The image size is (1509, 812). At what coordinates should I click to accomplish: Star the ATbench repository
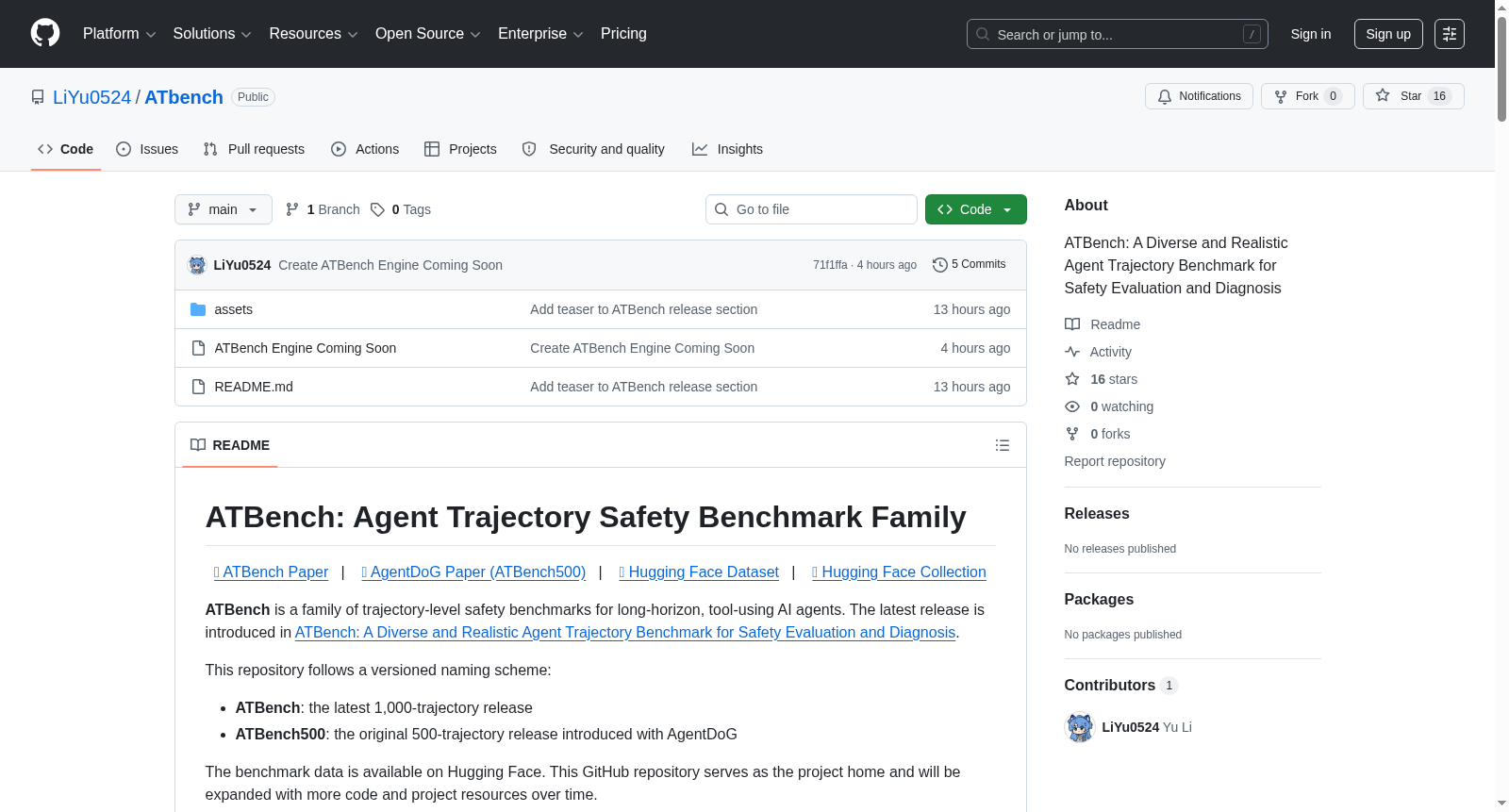tap(1413, 96)
